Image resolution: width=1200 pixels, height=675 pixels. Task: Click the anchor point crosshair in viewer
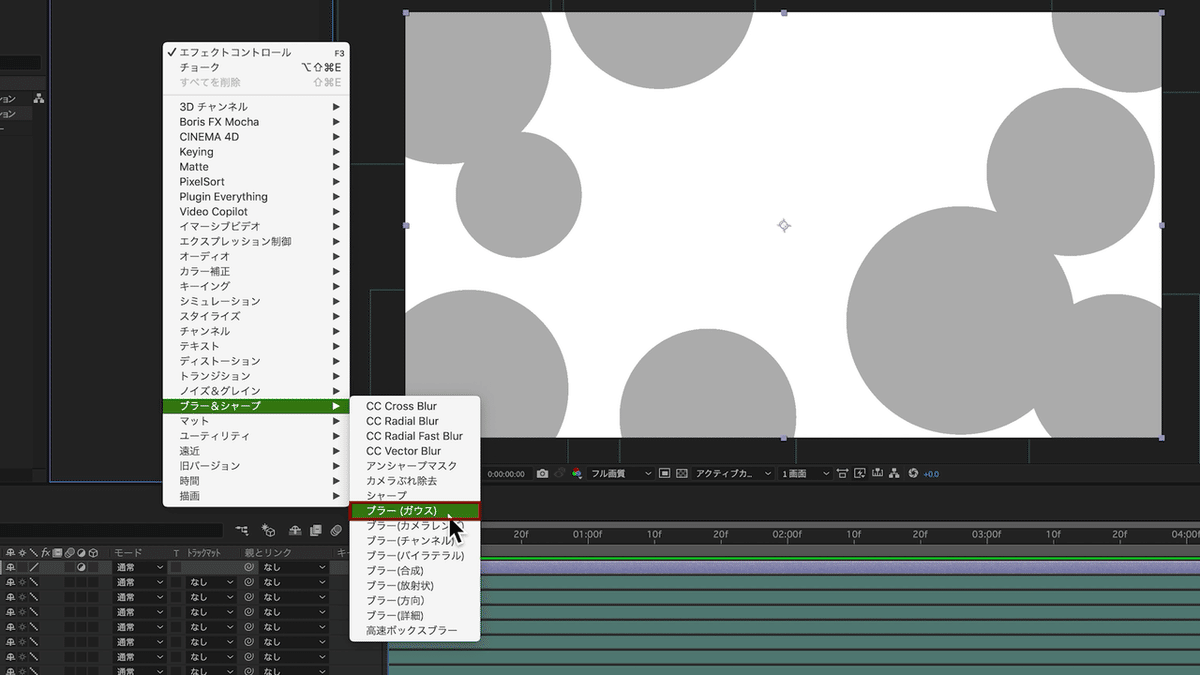pos(784,226)
